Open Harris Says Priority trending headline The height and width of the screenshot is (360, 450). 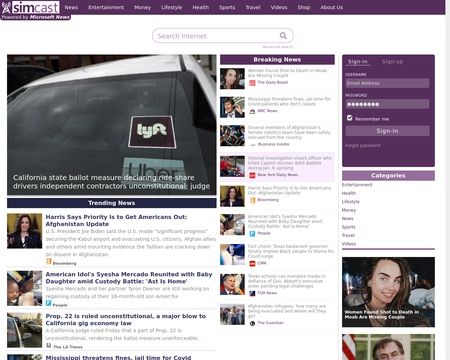tap(116, 220)
